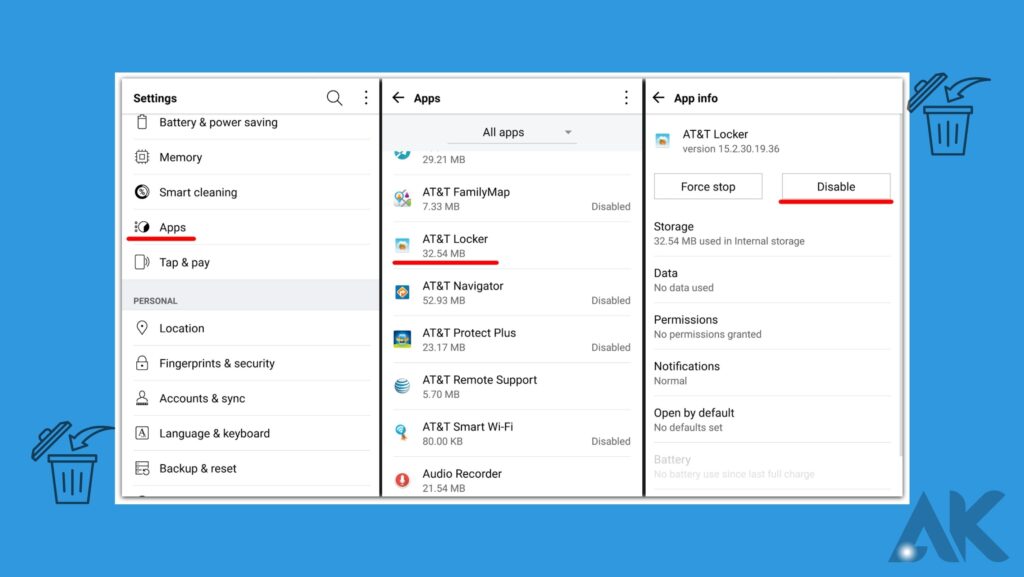Viewport: 1024px width, 577px height.
Task: Open Memory settings label
Action: click(180, 157)
